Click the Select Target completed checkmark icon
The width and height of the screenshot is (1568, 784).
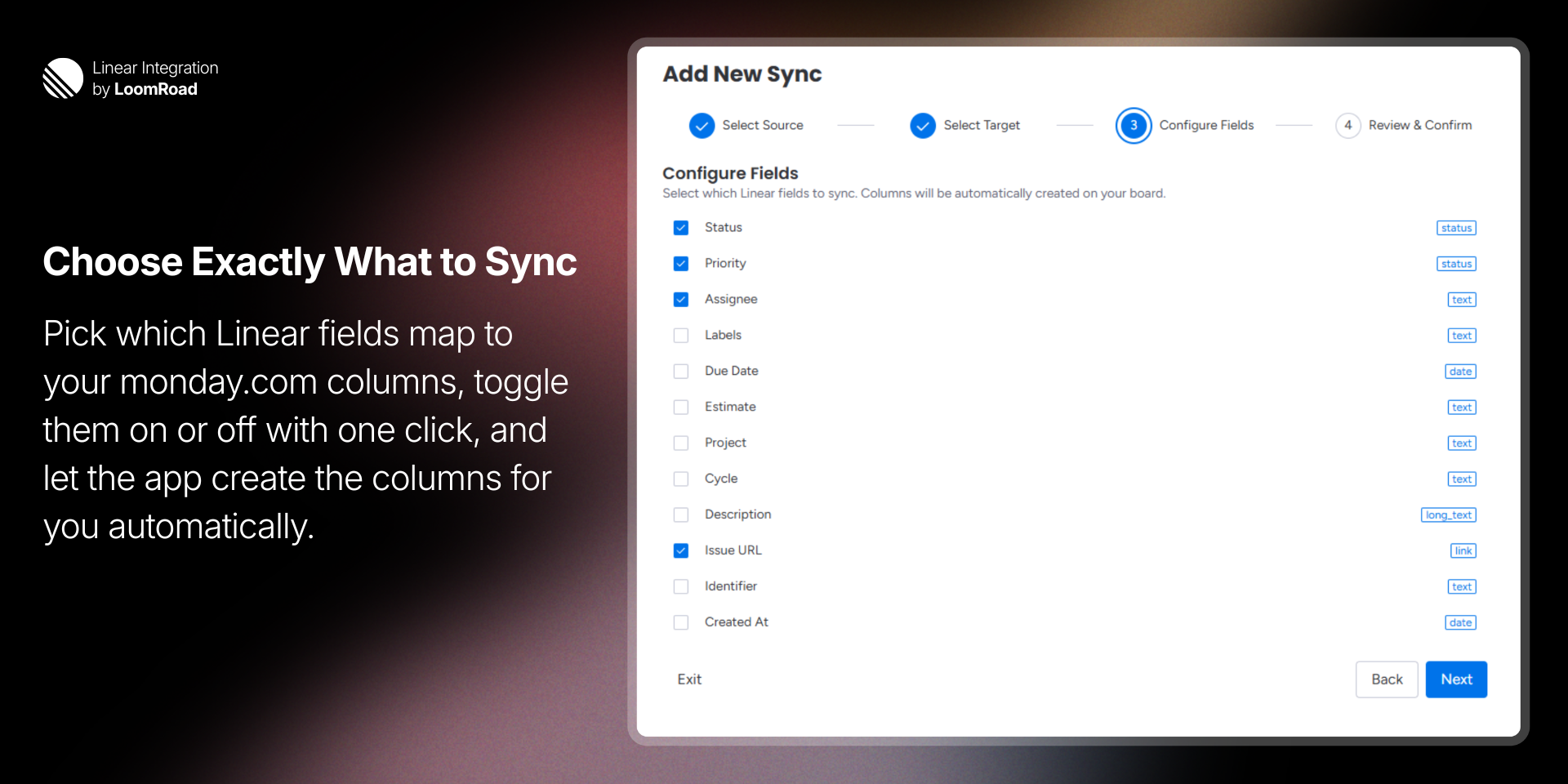point(923,126)
